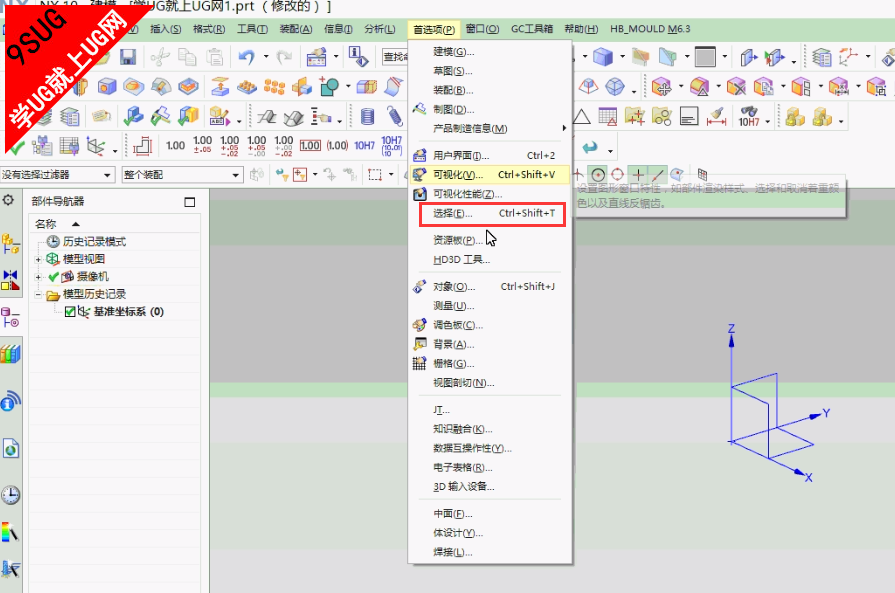895x593 pixels.
Task: Click the delete face icon
Action: [737, 87]
